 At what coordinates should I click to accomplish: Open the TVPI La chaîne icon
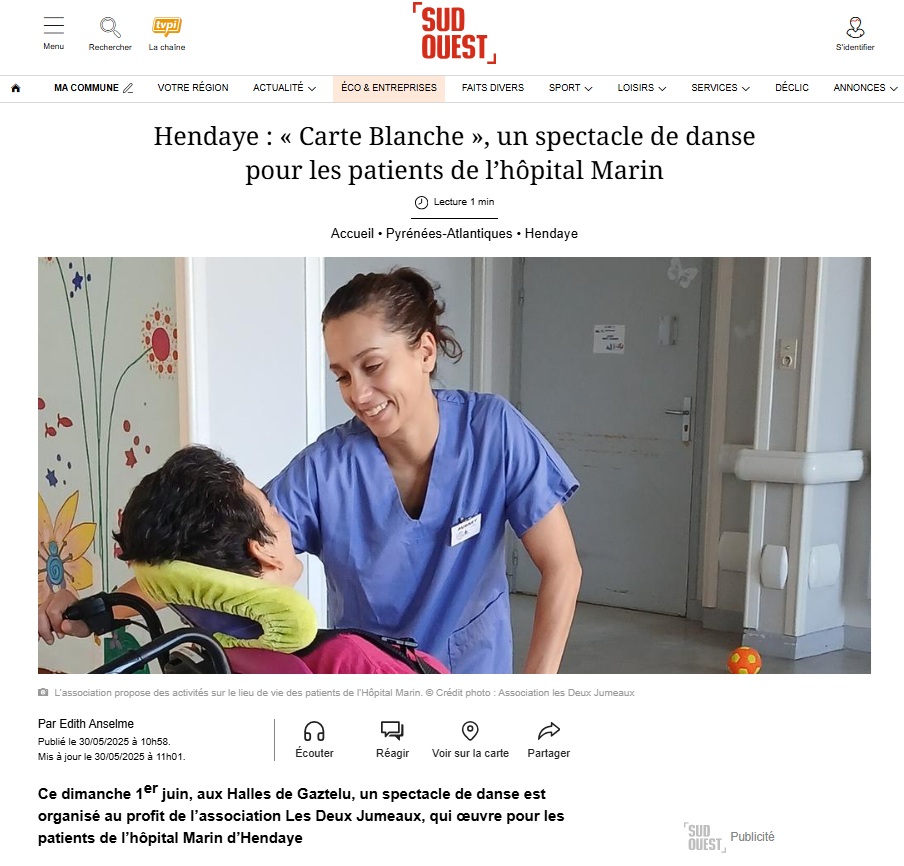(167, 27)
